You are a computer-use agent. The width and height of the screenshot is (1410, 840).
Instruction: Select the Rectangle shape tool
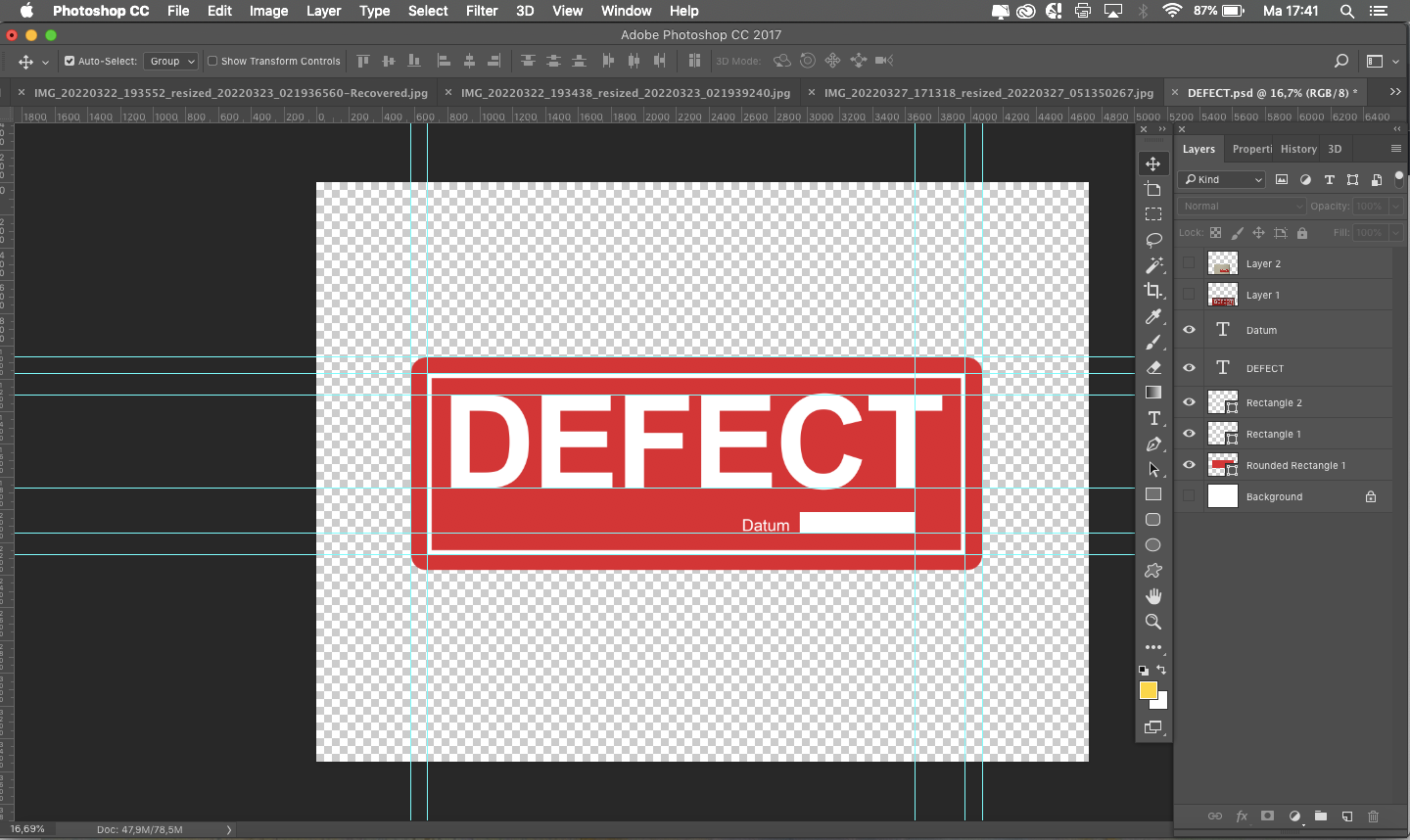click(x=1153, y=494)
